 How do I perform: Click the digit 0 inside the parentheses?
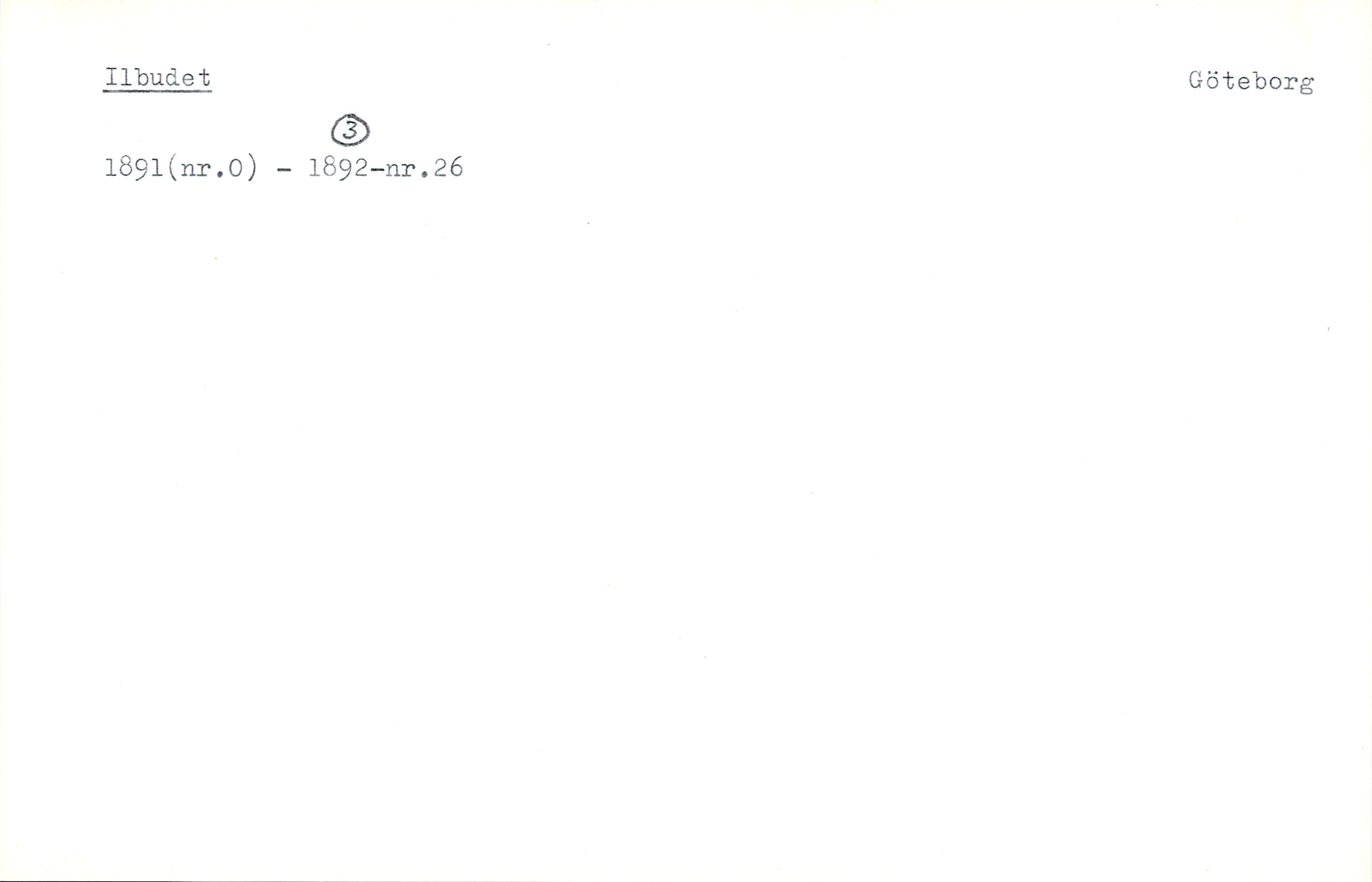pyautogui.click(x=236, y=169)
